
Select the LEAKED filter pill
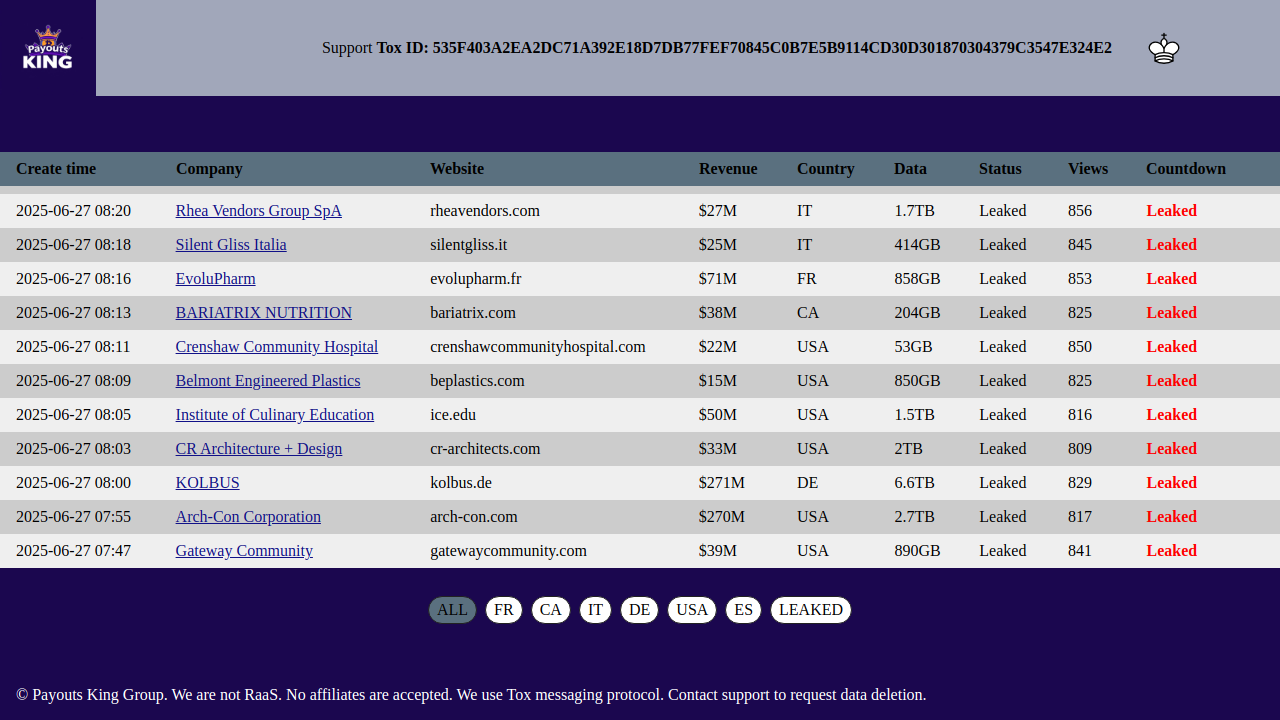(x=811, y=610)
